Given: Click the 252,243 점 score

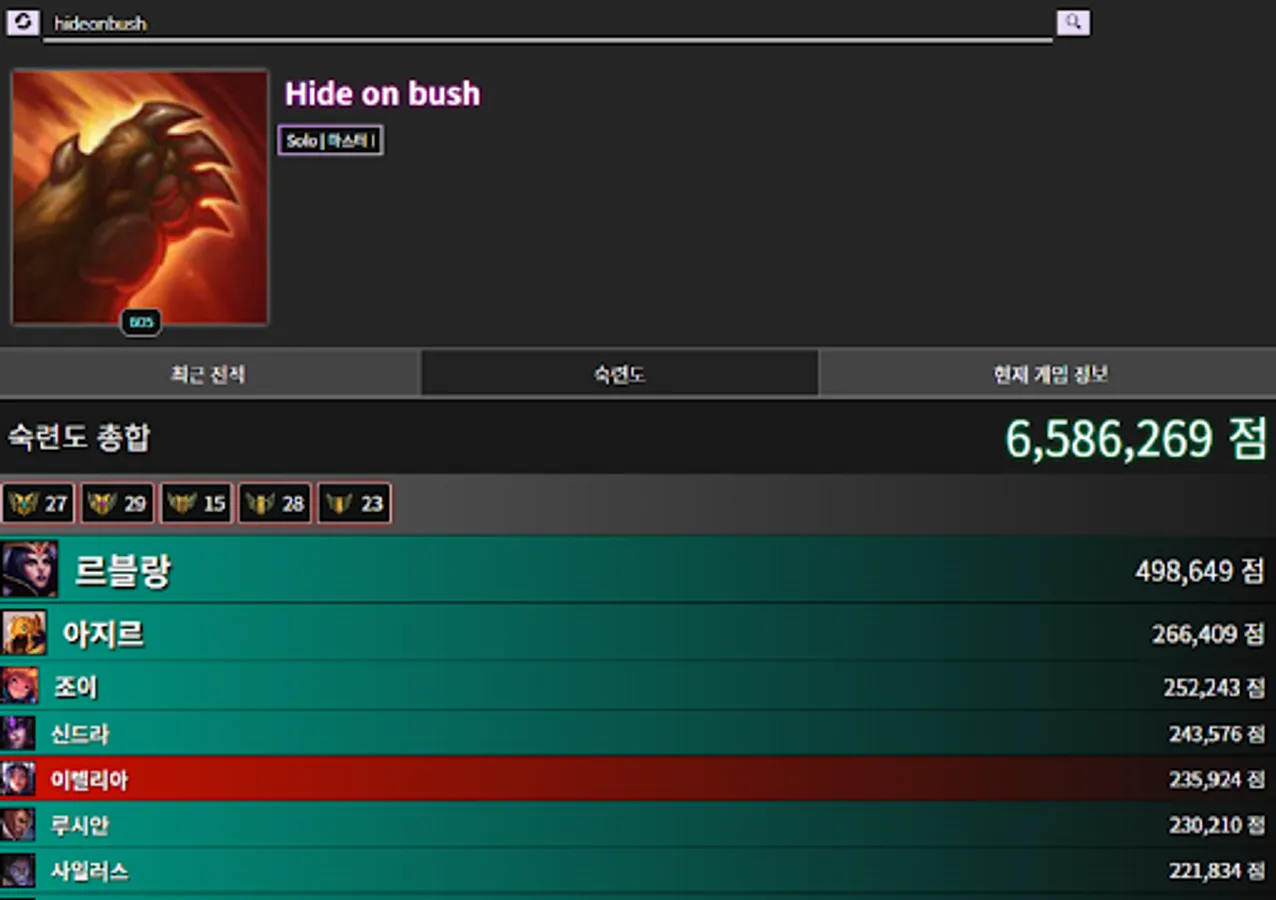Looking at the screenshot, I should 1214,688.
